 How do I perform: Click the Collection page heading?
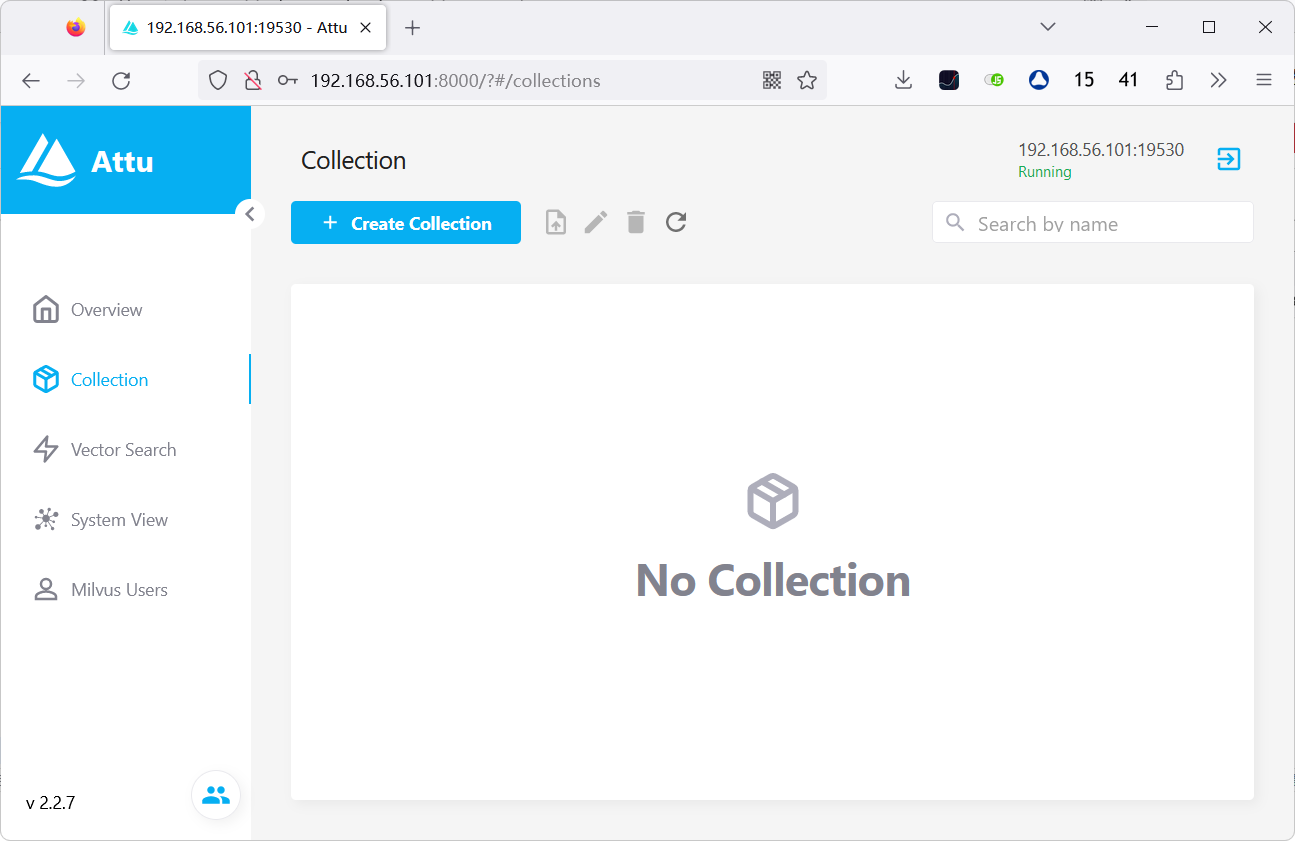point(354,161)
